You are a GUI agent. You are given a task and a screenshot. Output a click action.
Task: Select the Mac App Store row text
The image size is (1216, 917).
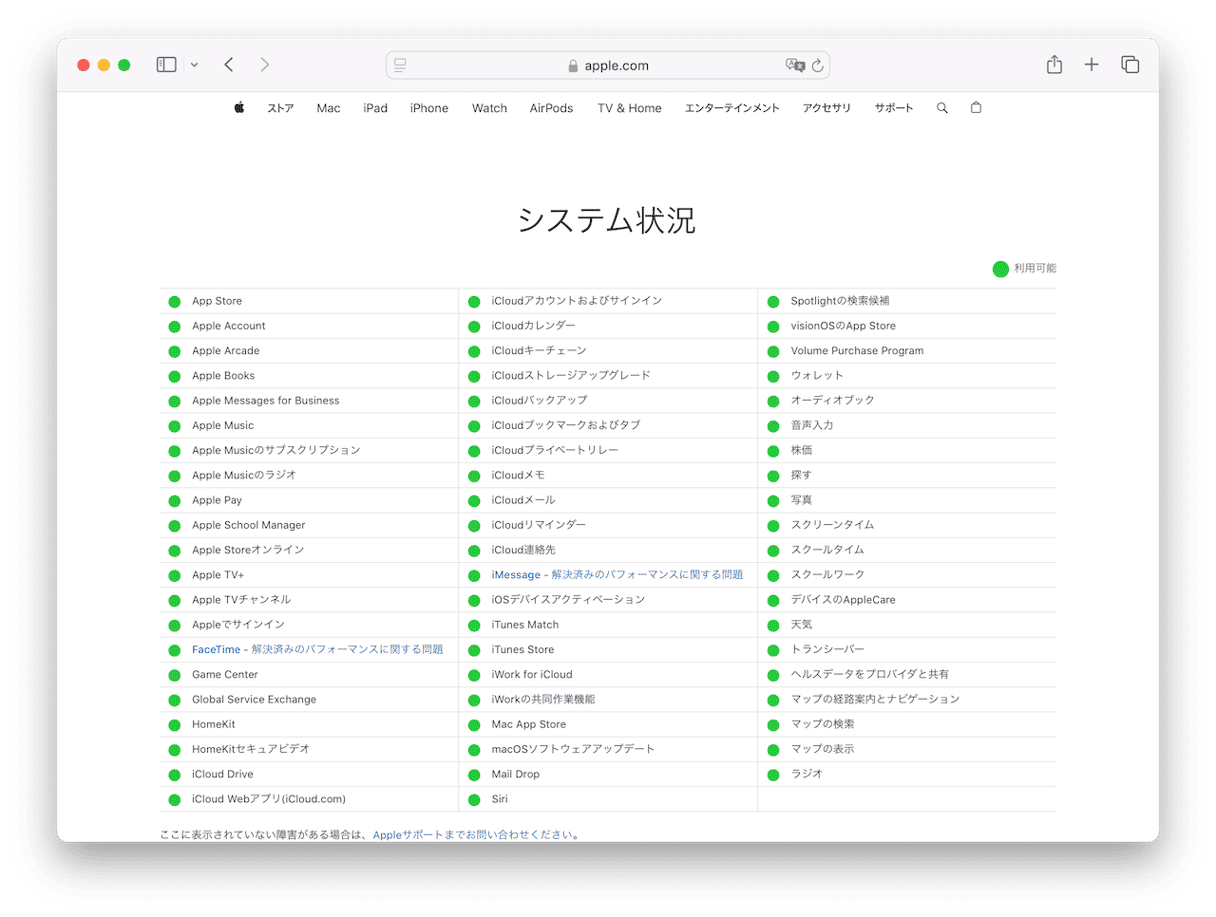point(529,725)
